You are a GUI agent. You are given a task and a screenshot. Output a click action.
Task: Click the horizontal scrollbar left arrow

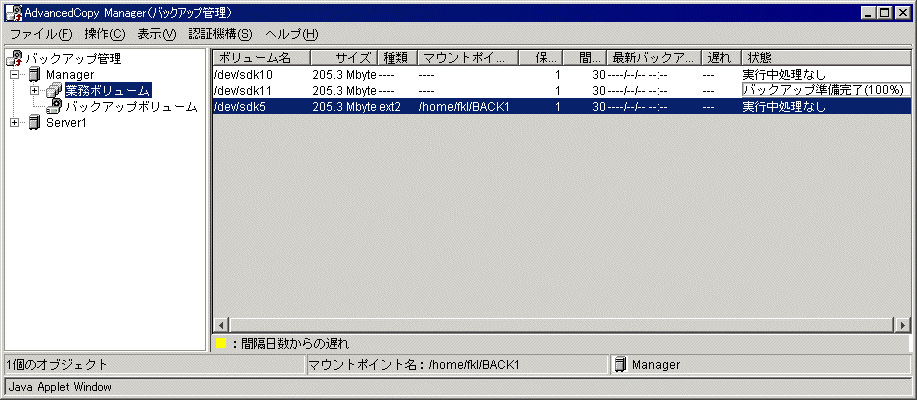221,325
